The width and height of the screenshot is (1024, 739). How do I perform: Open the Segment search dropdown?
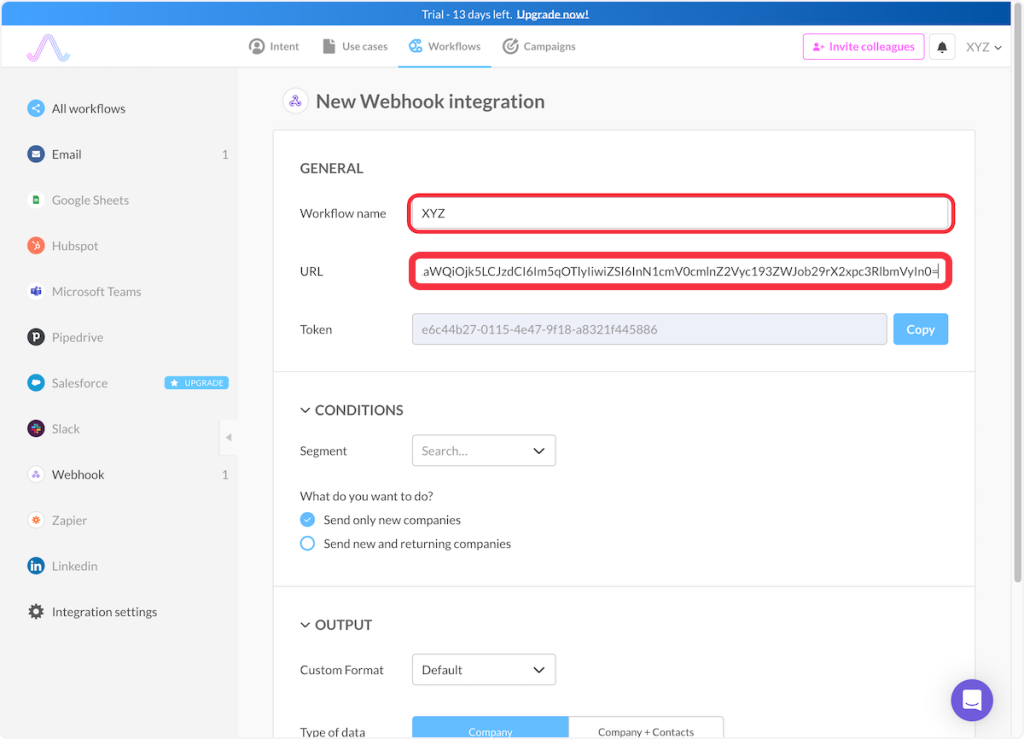tap(483, 451)
